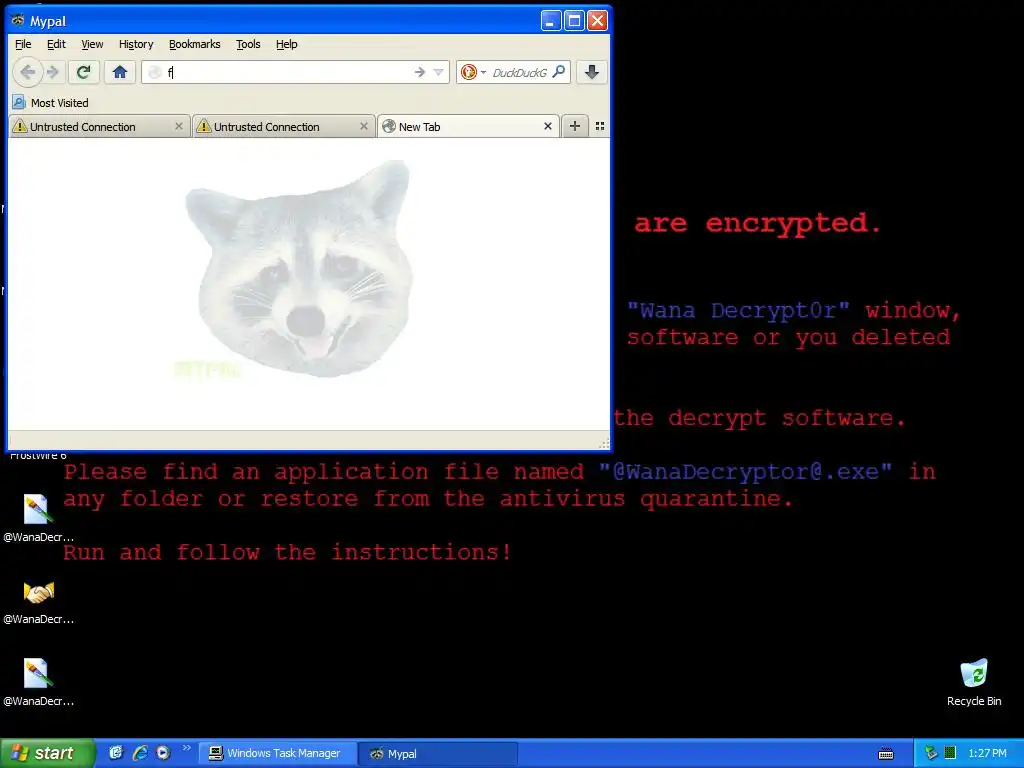Open the History menu

point(136,44)
